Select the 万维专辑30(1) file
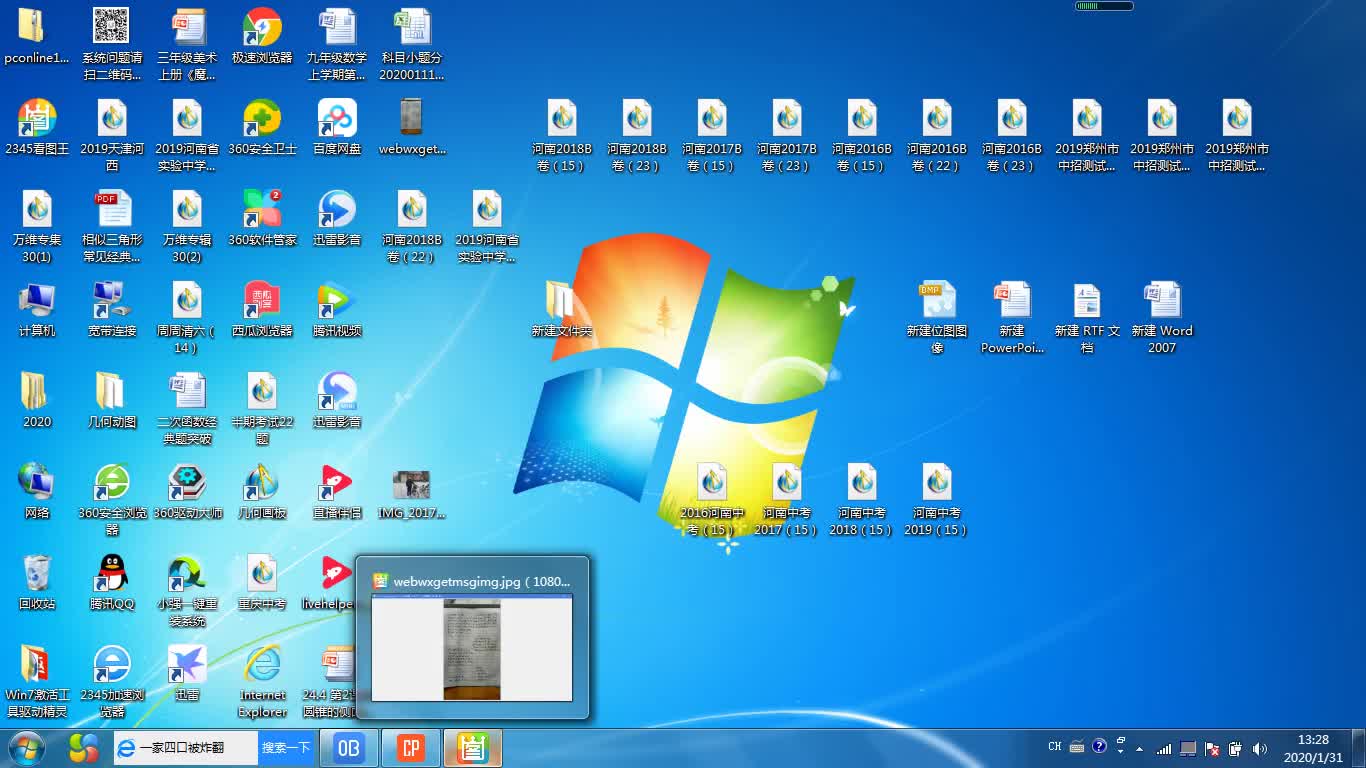Viewport: 1366px width, 768px height. (37, 227)
